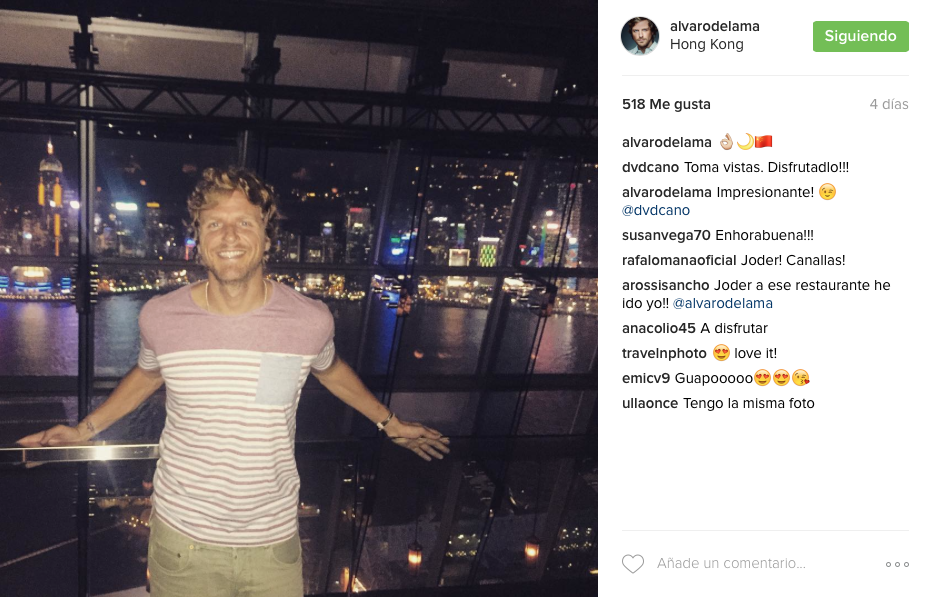Click the 4 días timestamp
The height and width of the screenshot is (597, 930).
point(888,104)
